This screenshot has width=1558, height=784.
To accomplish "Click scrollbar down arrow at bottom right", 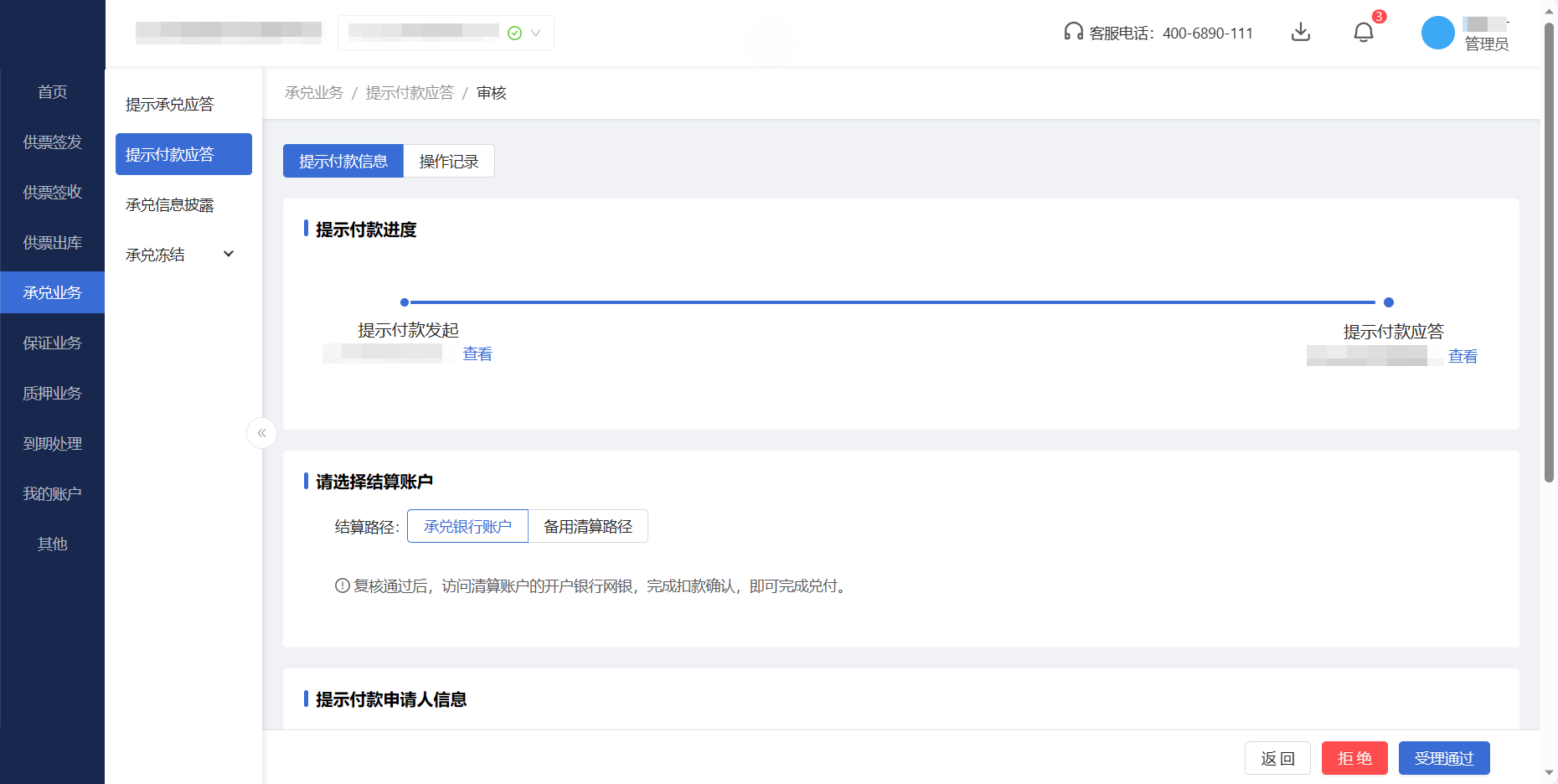I will pos(1549,774).
